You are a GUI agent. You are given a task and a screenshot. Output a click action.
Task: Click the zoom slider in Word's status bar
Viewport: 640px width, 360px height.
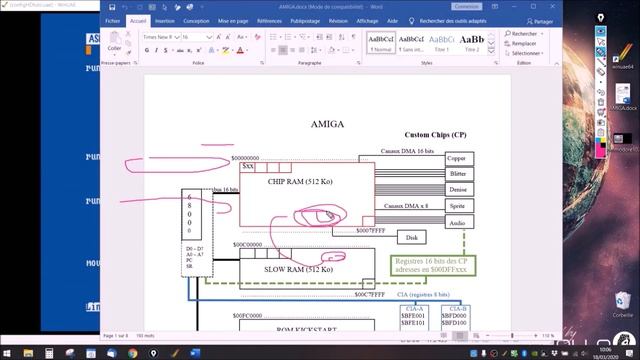click(x=512, y=336)
